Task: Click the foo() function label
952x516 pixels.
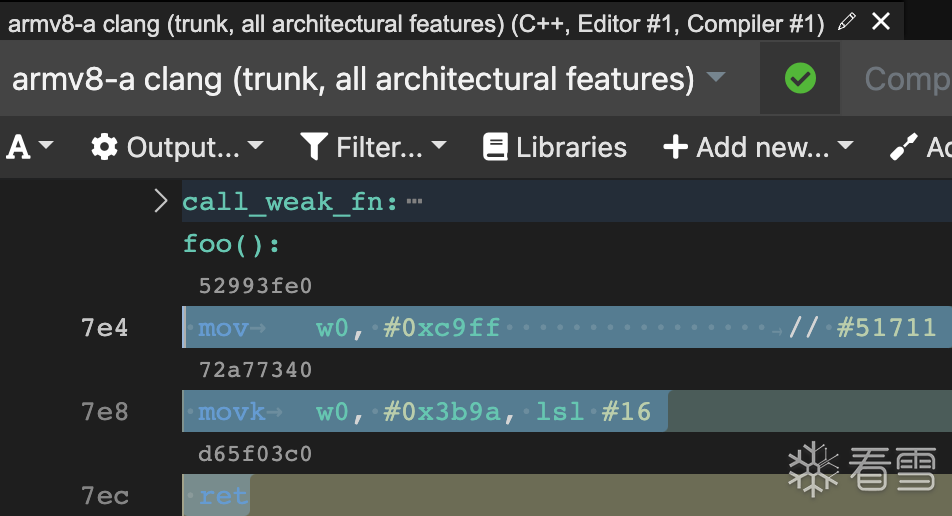Action: coord(232,244)
